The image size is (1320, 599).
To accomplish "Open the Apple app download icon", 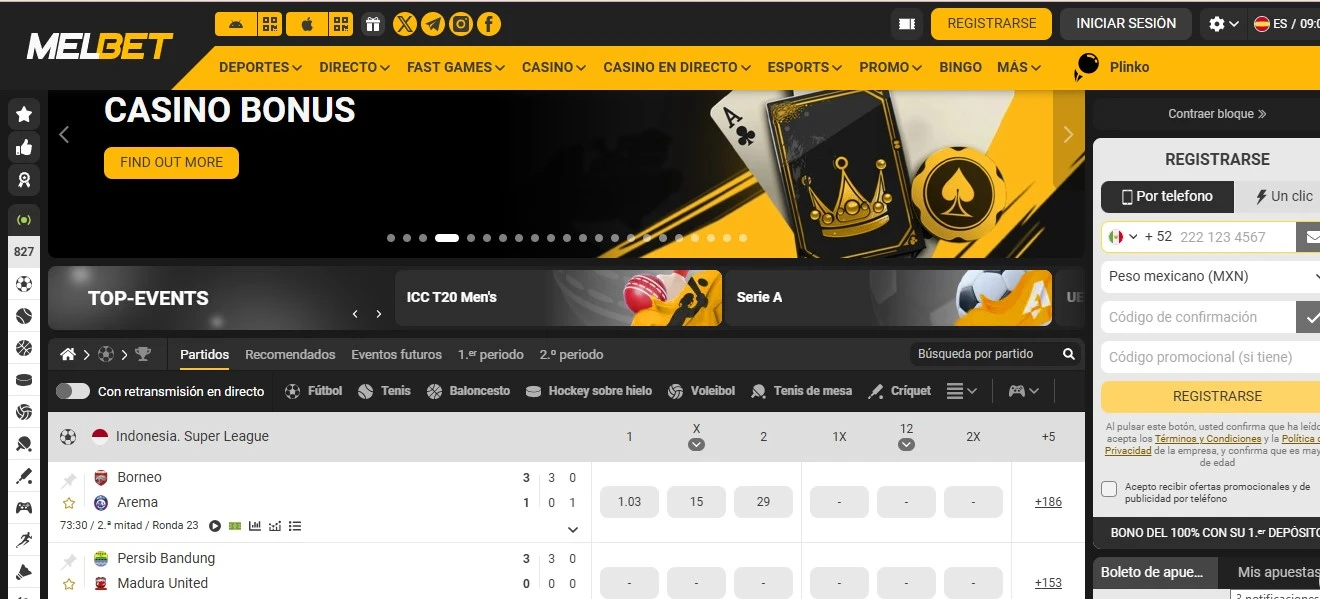I will pyautogui.click(x=307, y=24).
